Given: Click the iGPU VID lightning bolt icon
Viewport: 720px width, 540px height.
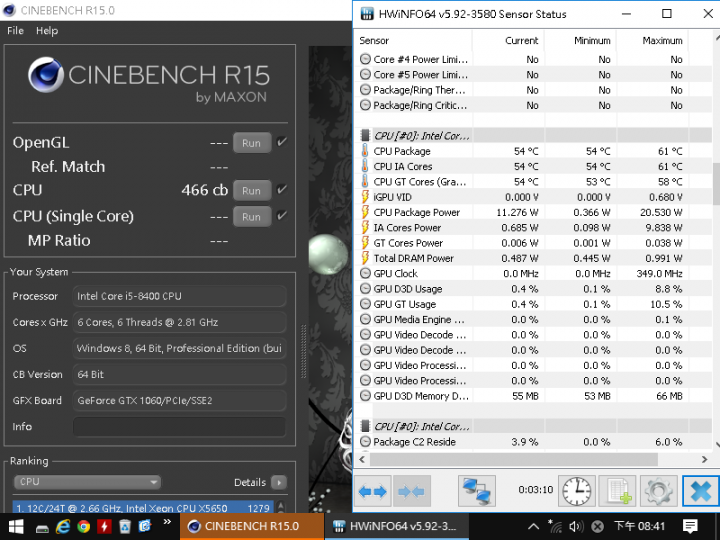Looking at the screenshot, I should pos(365,197).
